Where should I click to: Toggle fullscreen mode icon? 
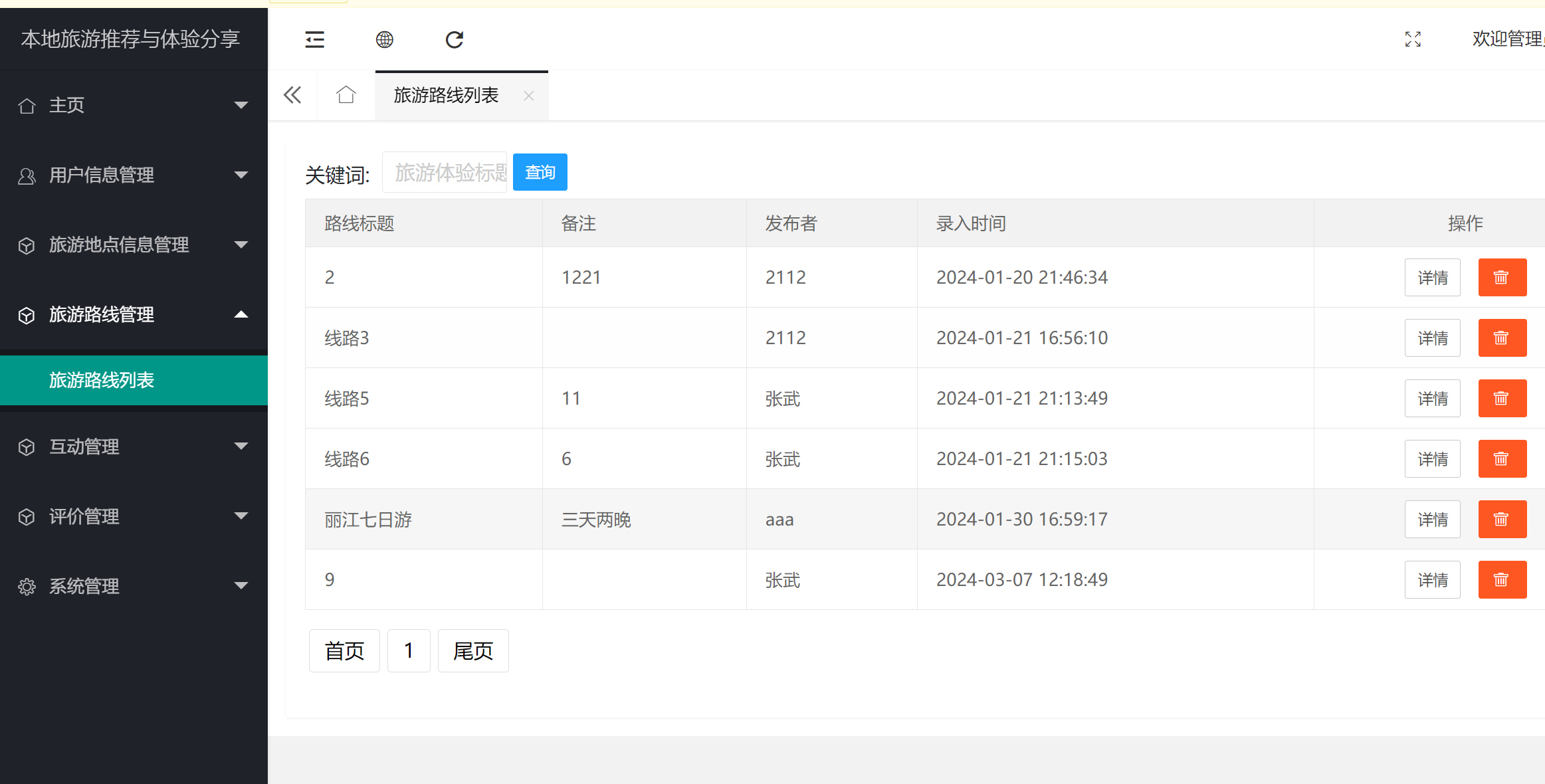point(1413,39)
